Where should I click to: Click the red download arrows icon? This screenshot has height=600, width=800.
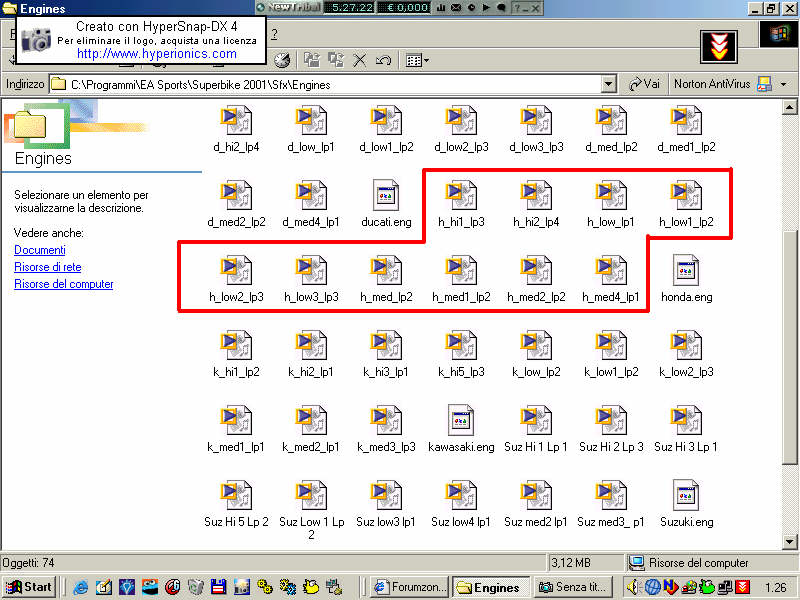tap(718, 46)
